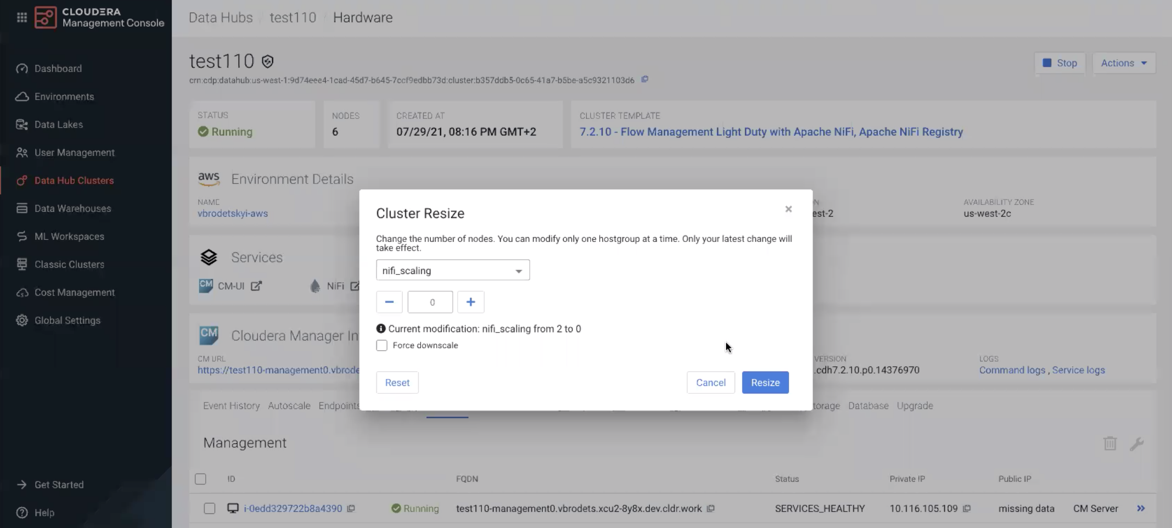Click the trash delete icon in Management
Viewport: 1172px width, 528px height.
pos(1110,443)
